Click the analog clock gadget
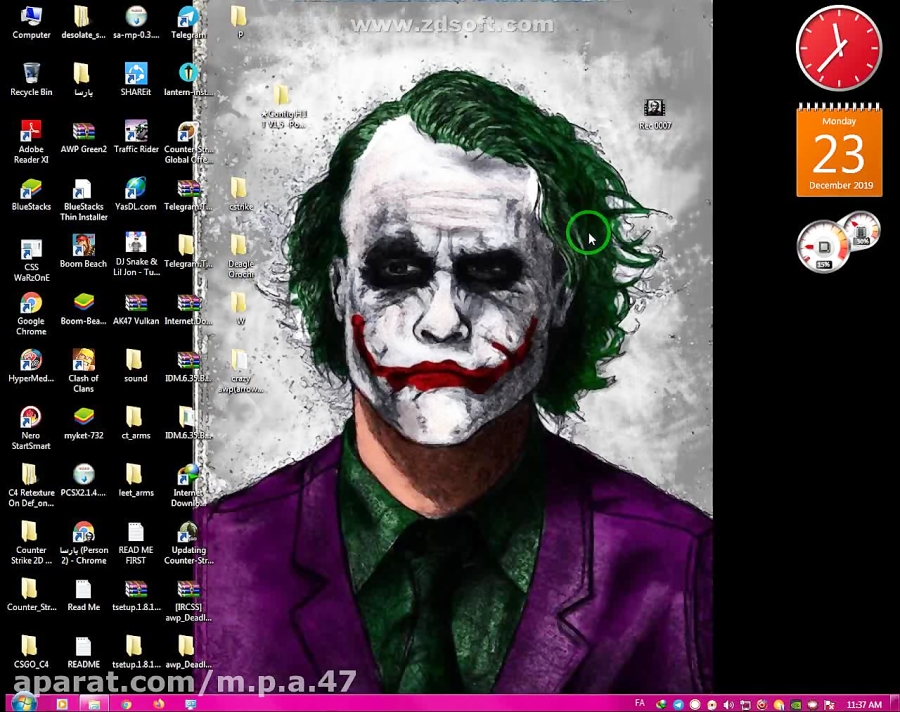900x712 pixels. click(x=839, y=48)
